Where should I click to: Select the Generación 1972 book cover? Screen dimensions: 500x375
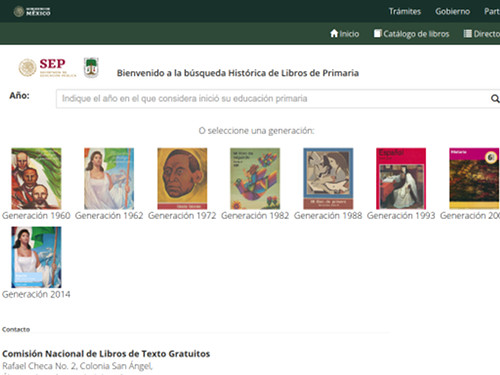click(182, 179)
